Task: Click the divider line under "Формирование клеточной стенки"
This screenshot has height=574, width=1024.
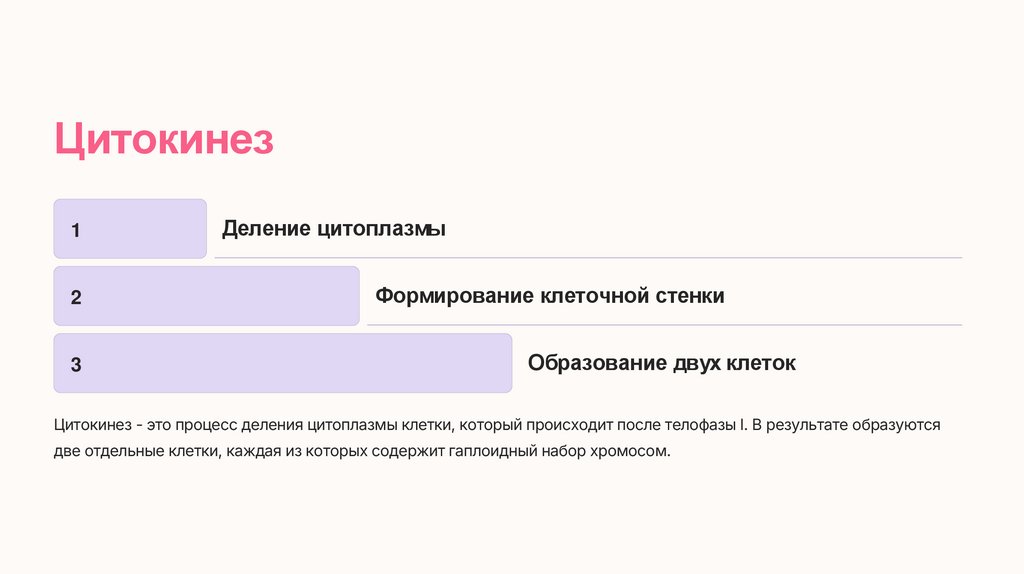Action: (x=664, y=325)
